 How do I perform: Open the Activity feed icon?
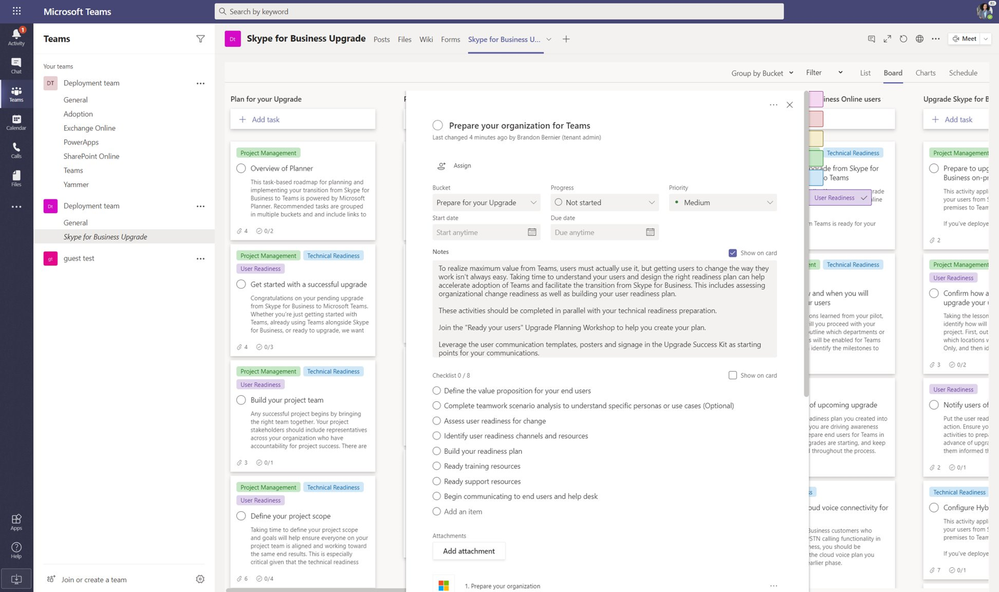coord(16,36)
